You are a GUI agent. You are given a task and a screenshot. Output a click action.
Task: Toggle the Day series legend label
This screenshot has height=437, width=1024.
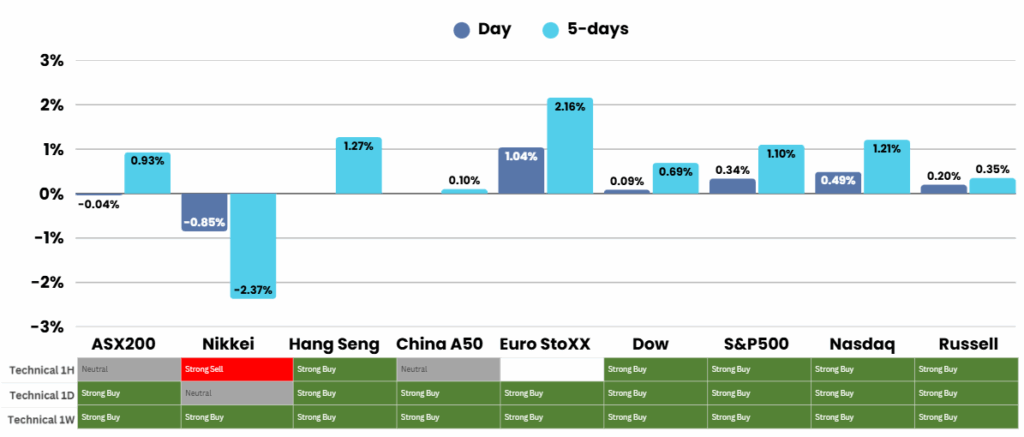[x=494, y=29]
